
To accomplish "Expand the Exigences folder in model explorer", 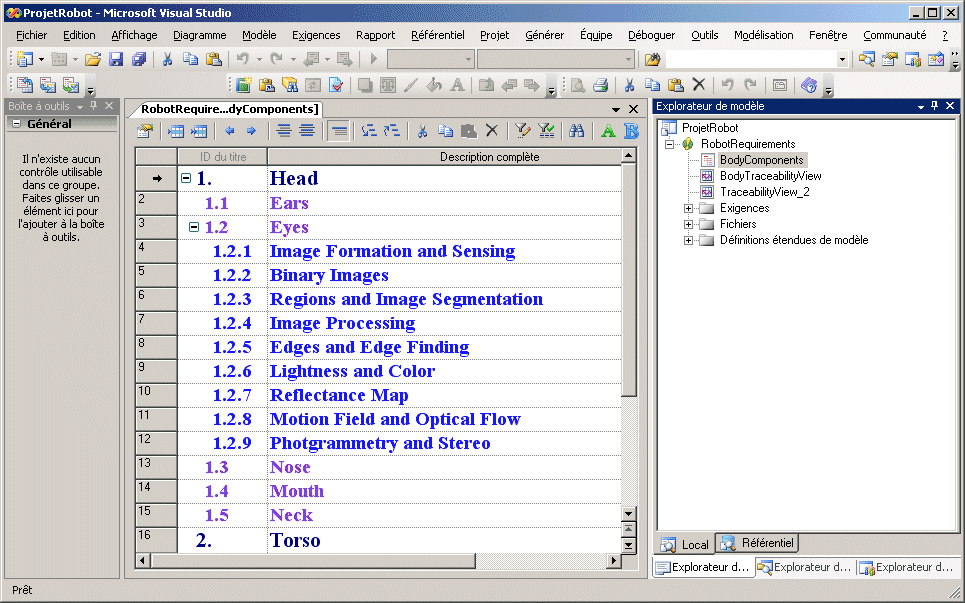I will pos(688,208).
